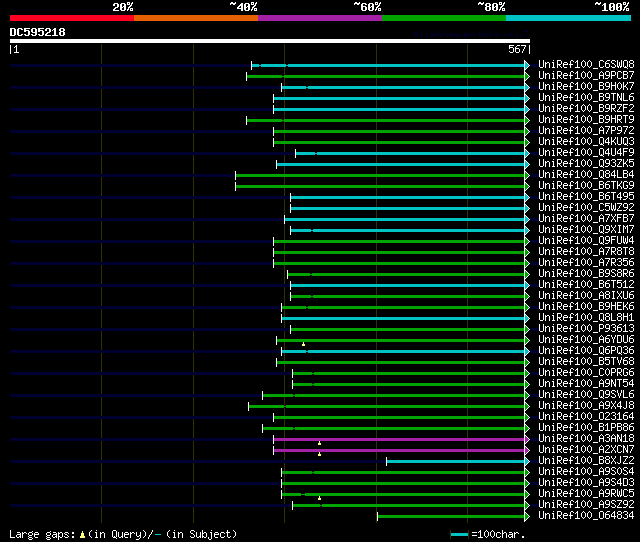Click the UniRef100_A7P972 text
The height and width of the screenshot is (542, 640).
coord(586,130)
